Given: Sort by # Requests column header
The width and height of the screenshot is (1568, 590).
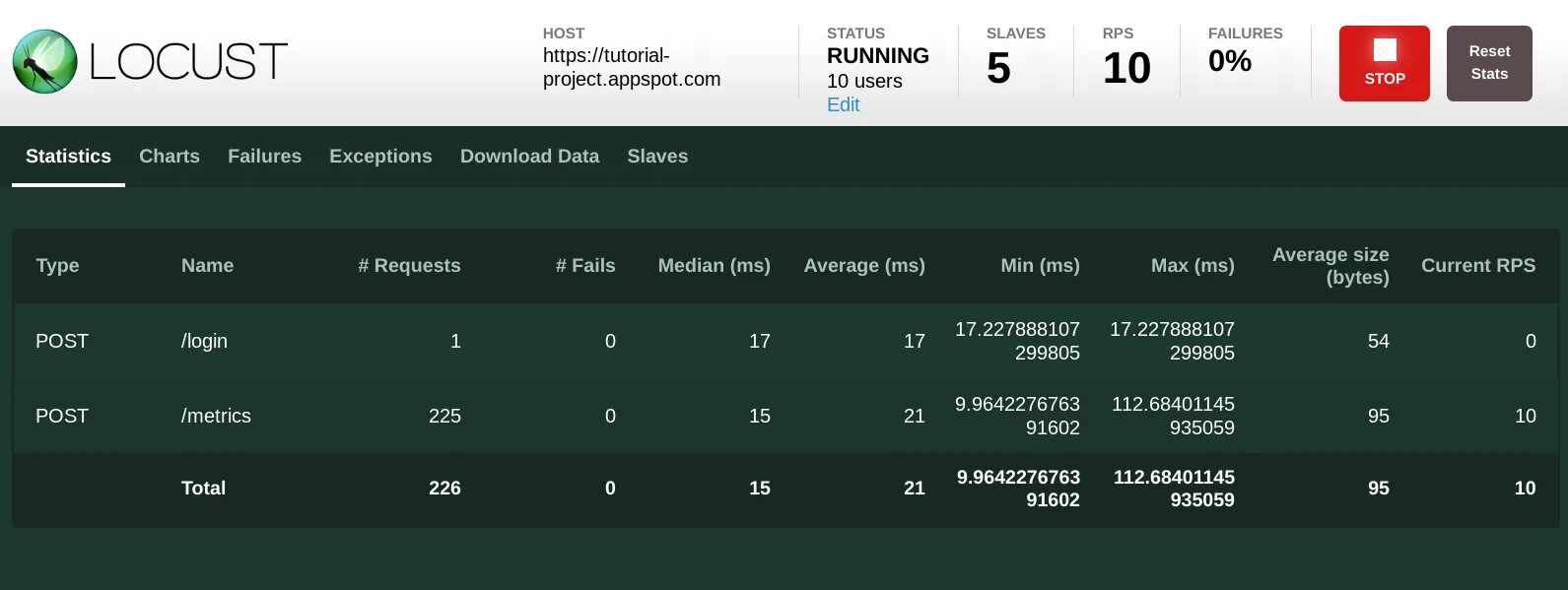Looking at the screenshot, I should click(409, 266).
